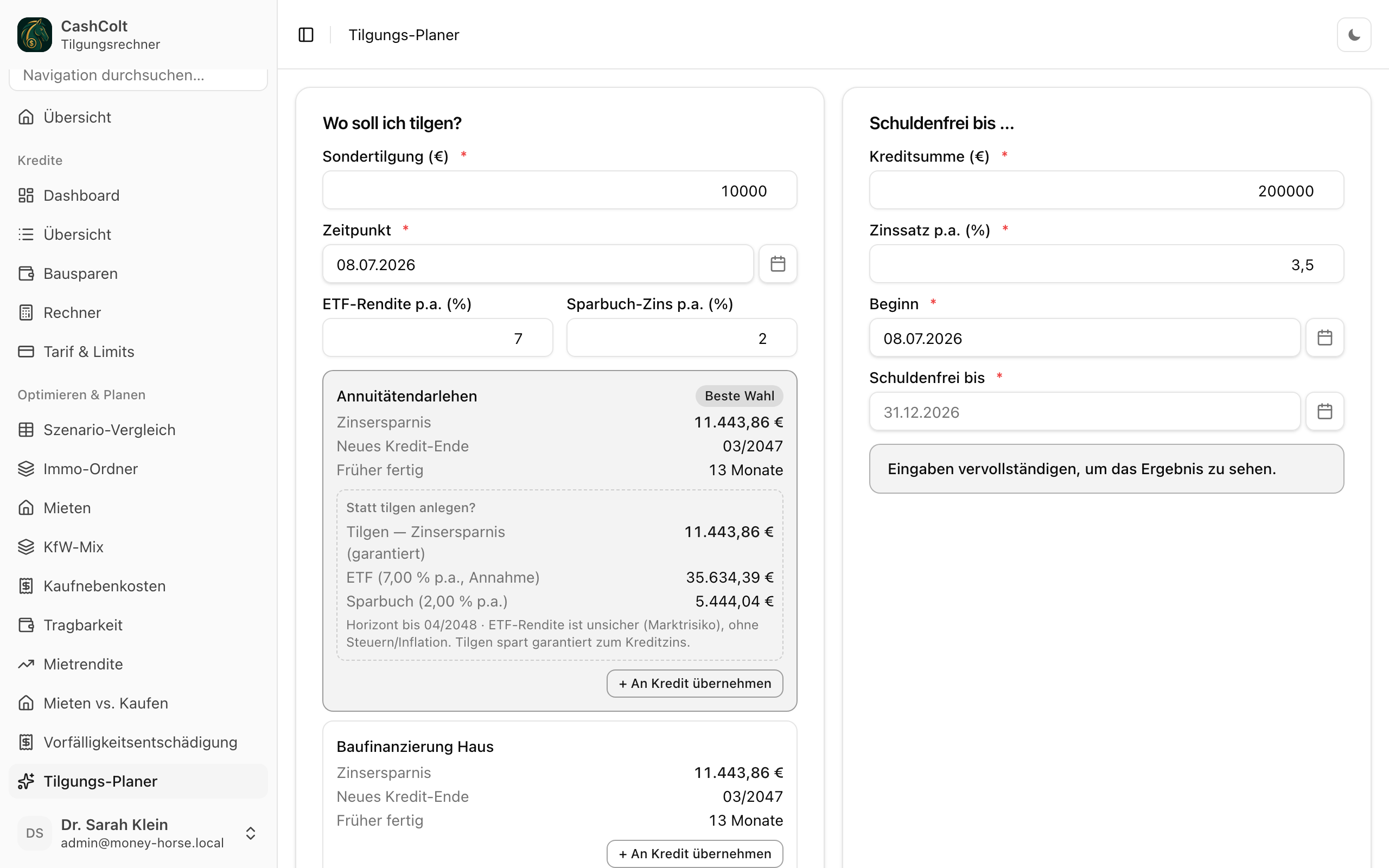Open Szenario-Vergleich

(138, 430)
